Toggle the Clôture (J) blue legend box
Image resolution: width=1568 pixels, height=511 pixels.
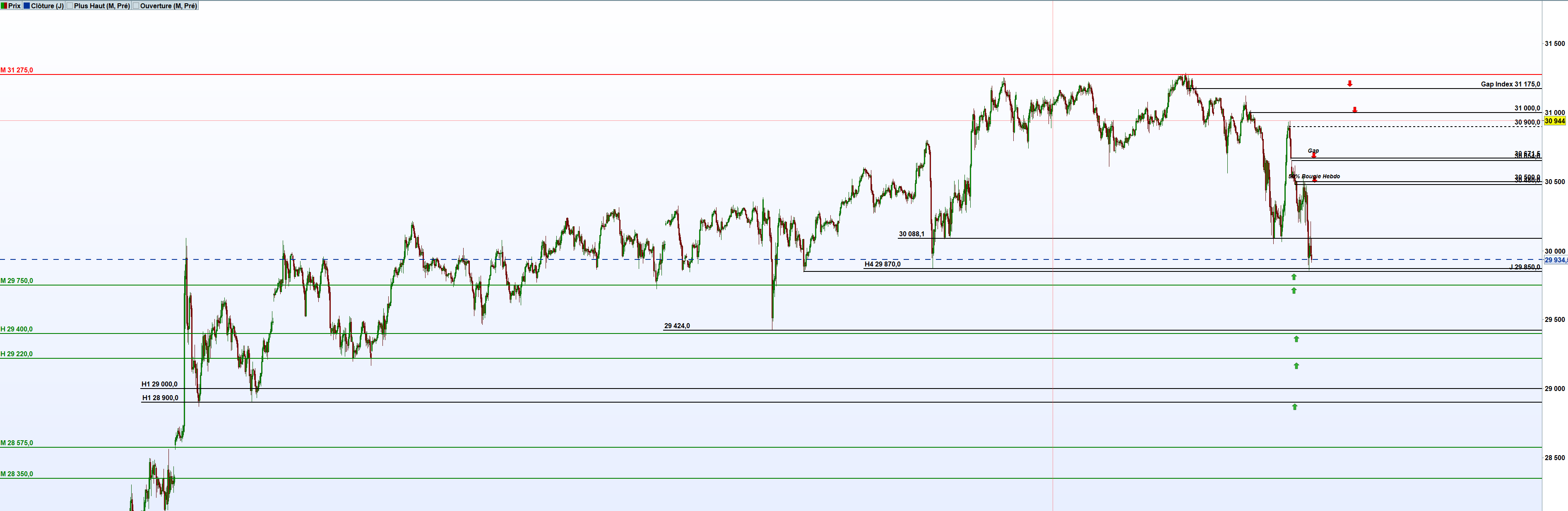27,5
